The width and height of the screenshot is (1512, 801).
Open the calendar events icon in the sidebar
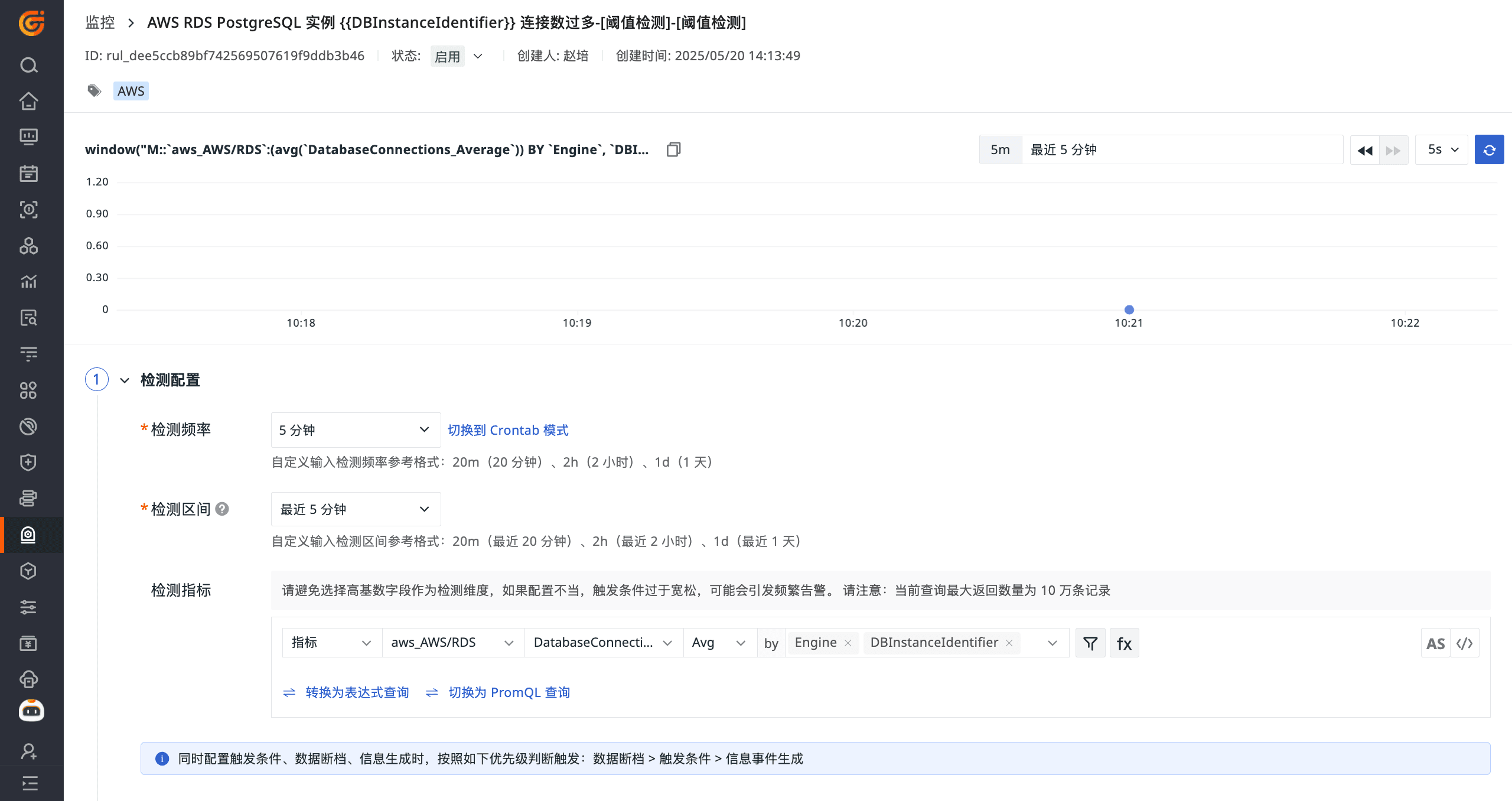29,173
